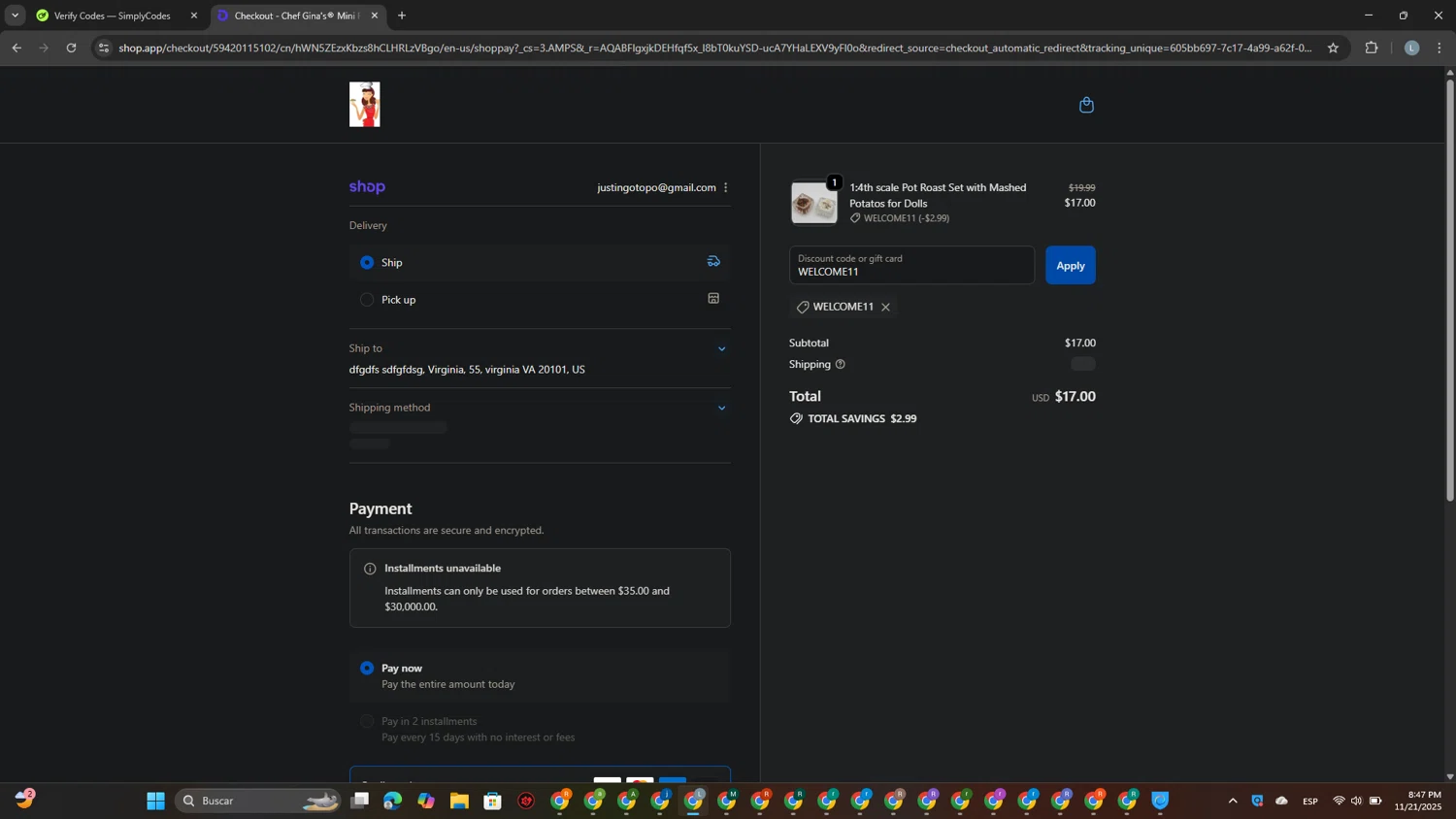Click the store pickup icon
The width and height of the screenshot is (1456, 819).
pyautogui.click(x=713, y=299)
